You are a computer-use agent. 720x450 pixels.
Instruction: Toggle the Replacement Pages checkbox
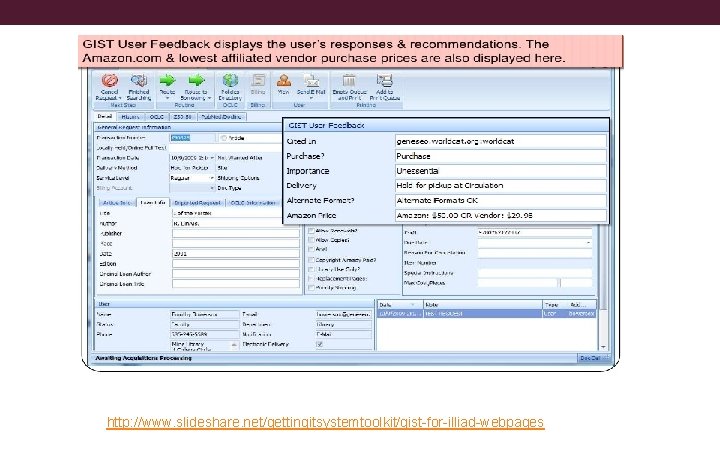311,279
